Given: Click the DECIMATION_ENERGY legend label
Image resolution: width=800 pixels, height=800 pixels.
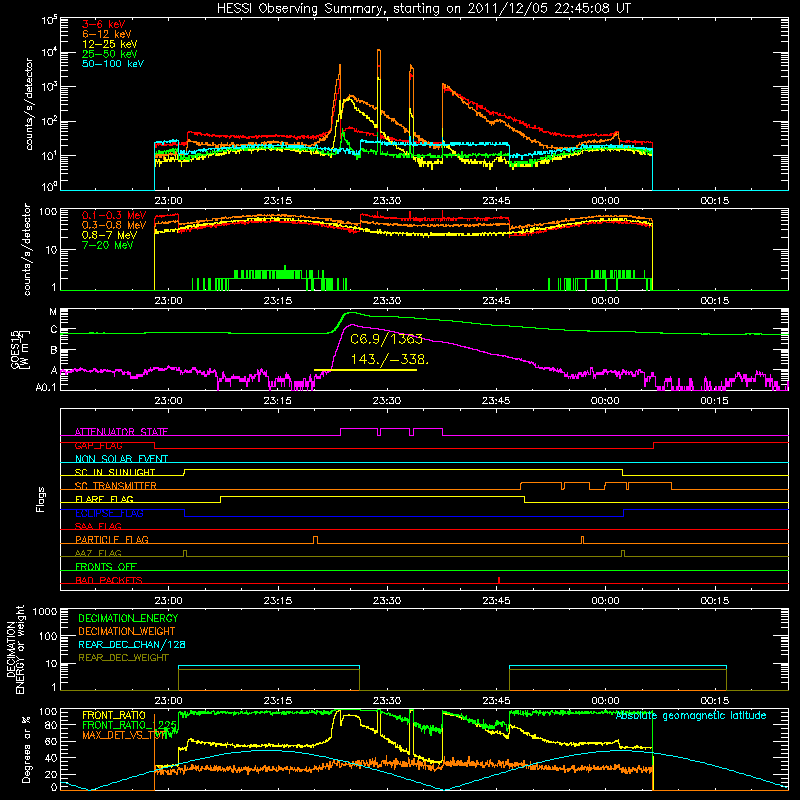Looking at the screenshot, I should pos(128,618).
